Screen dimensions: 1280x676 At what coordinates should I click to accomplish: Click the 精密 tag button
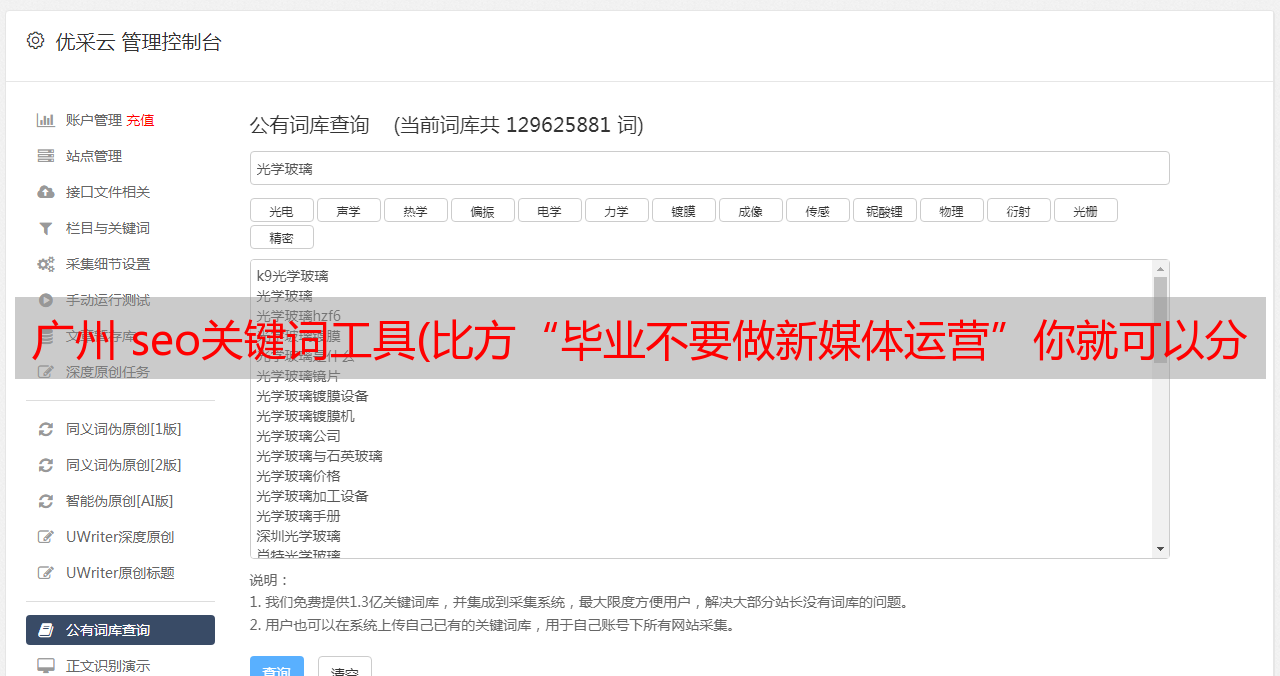tap(281, 237)
